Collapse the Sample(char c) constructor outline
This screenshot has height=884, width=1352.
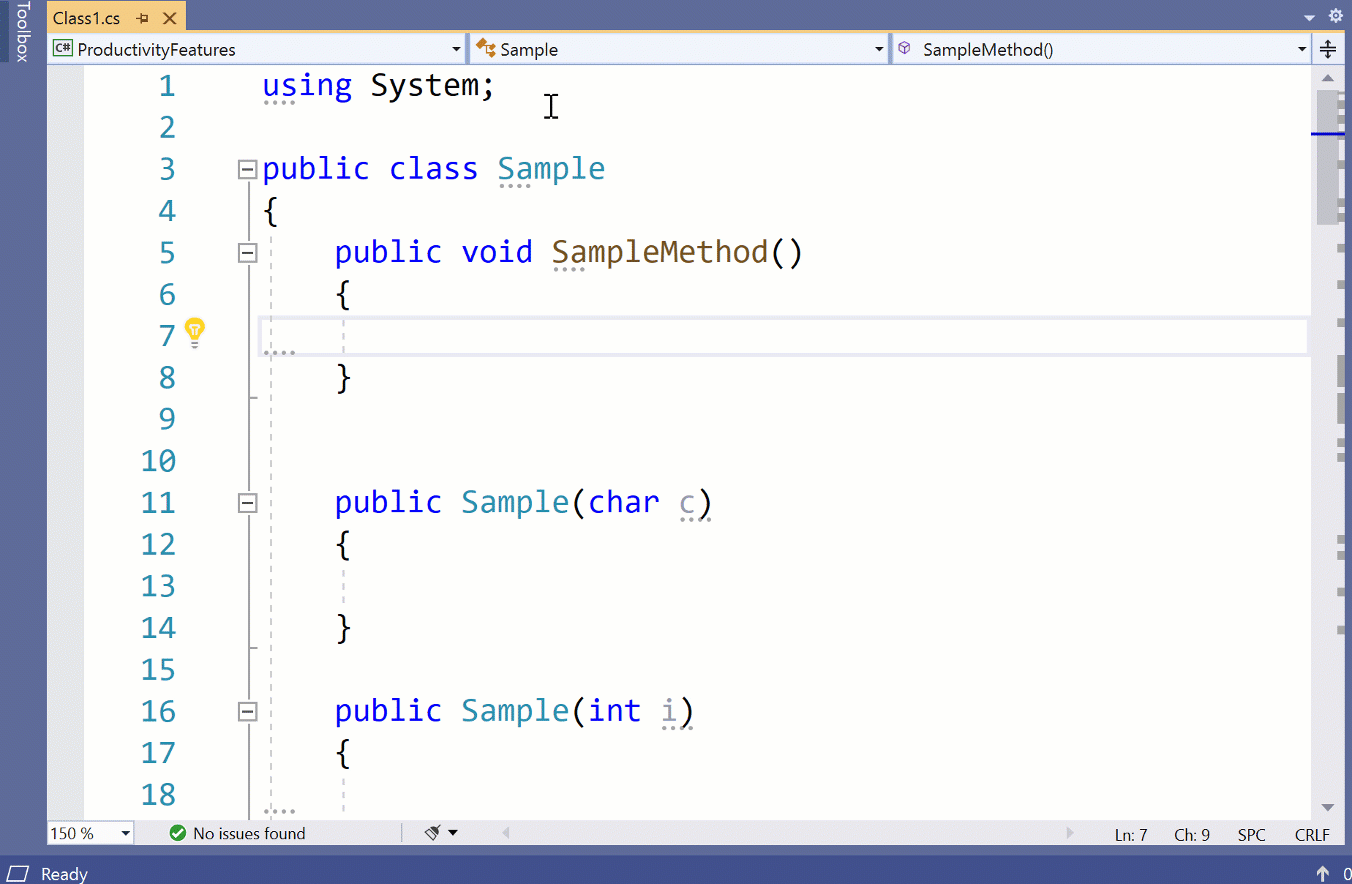pyautogui.click(x=247, y=503)
